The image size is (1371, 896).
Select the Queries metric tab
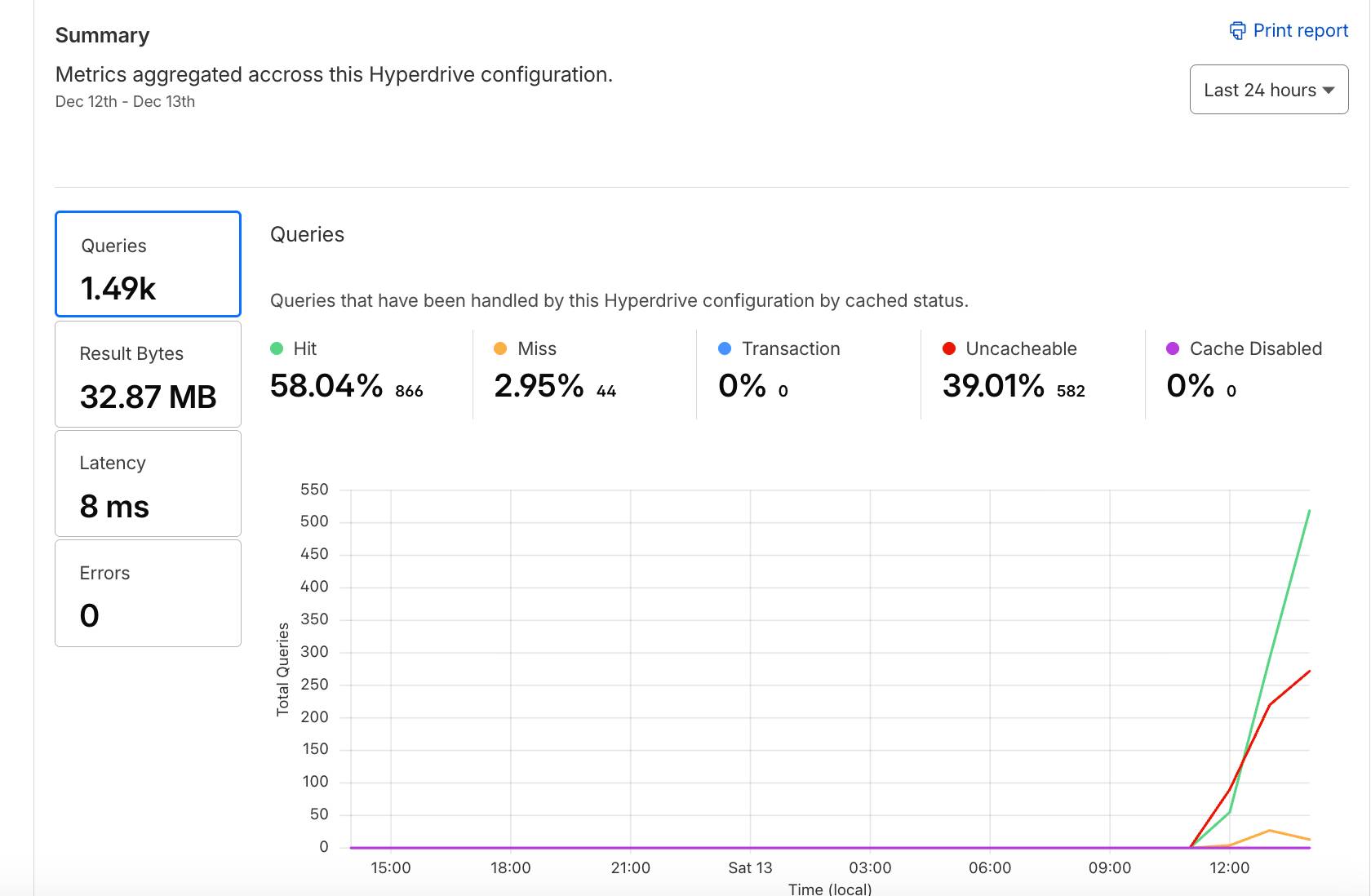[x=148, y=264]
